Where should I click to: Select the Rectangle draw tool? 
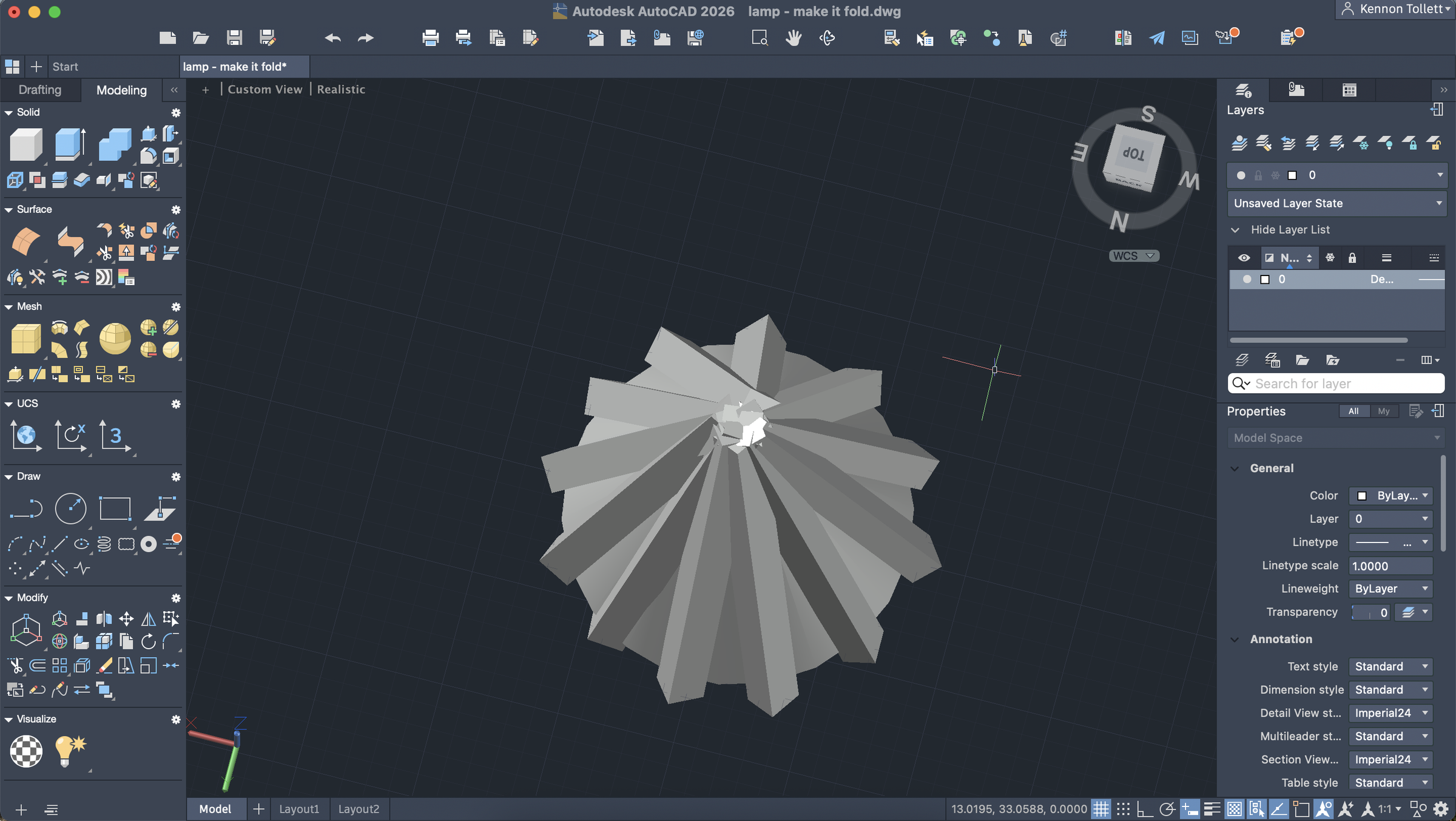tap(115, 508)
